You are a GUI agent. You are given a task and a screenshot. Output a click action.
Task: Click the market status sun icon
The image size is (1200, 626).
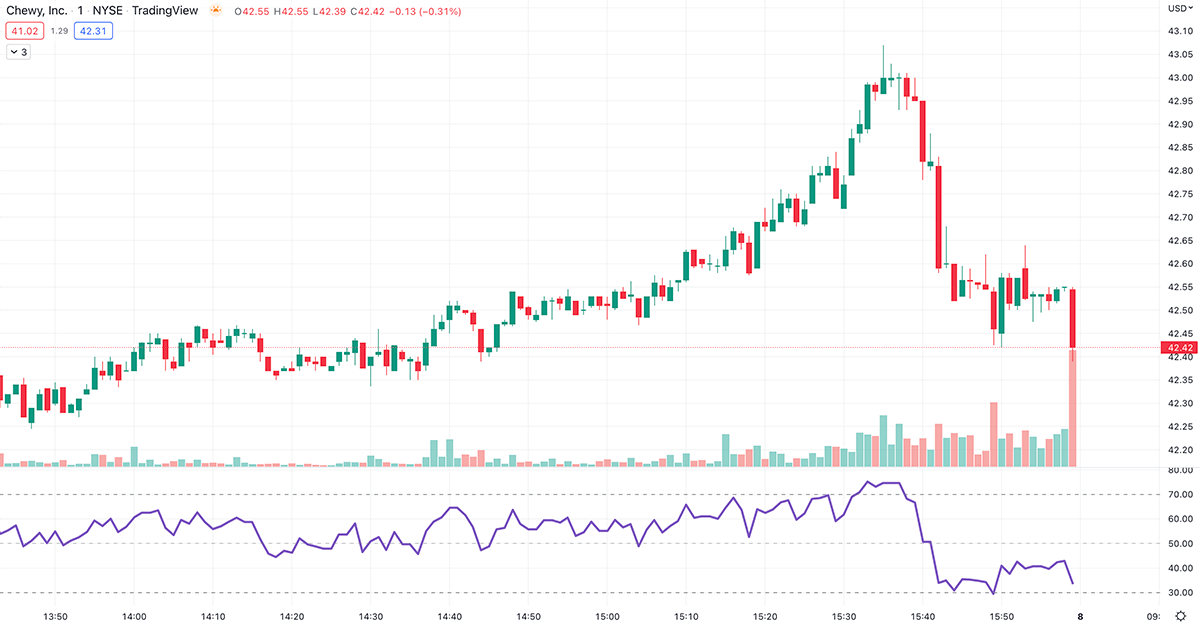click(x=213, y=10)
